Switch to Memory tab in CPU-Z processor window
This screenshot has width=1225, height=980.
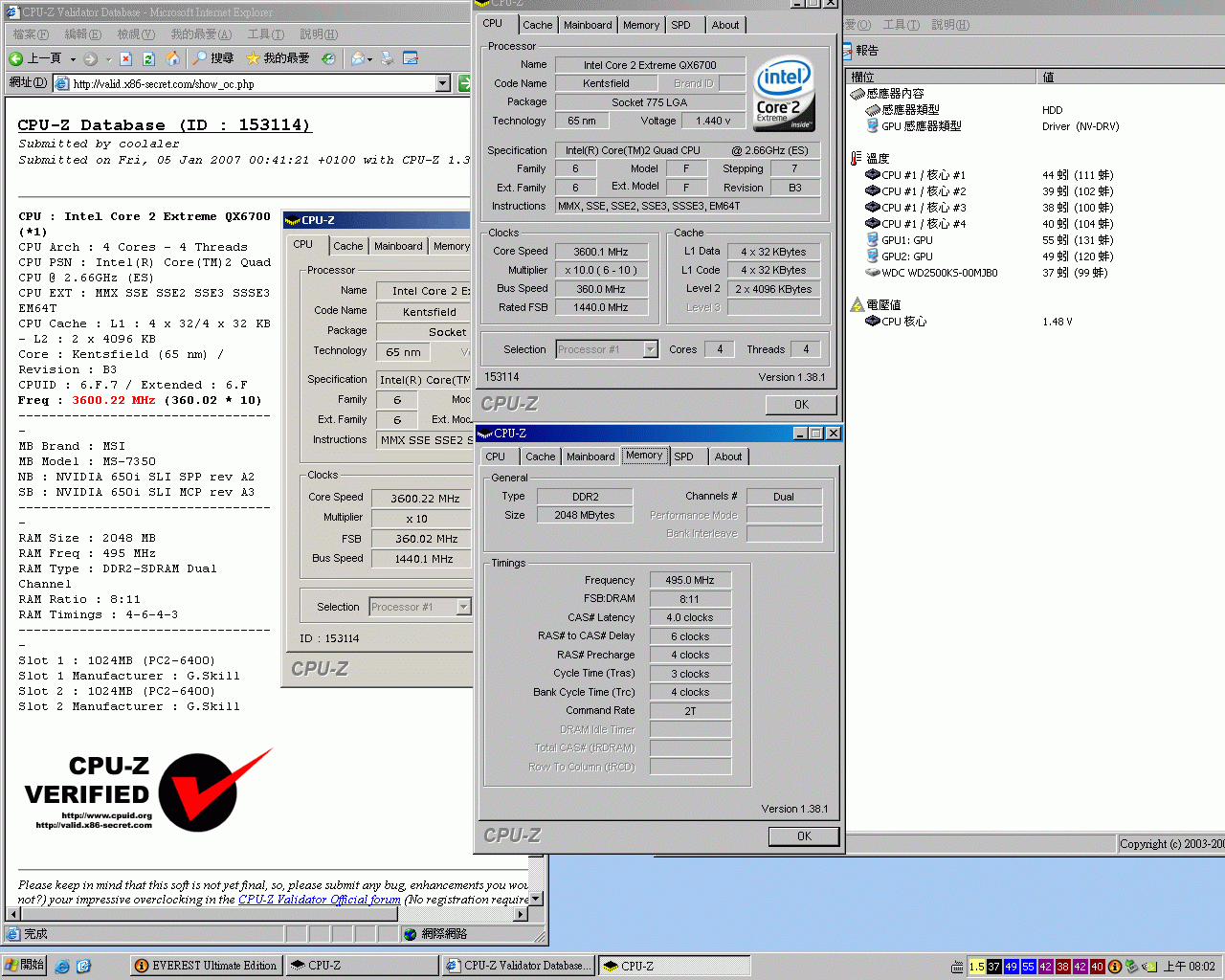coord(640,25)
